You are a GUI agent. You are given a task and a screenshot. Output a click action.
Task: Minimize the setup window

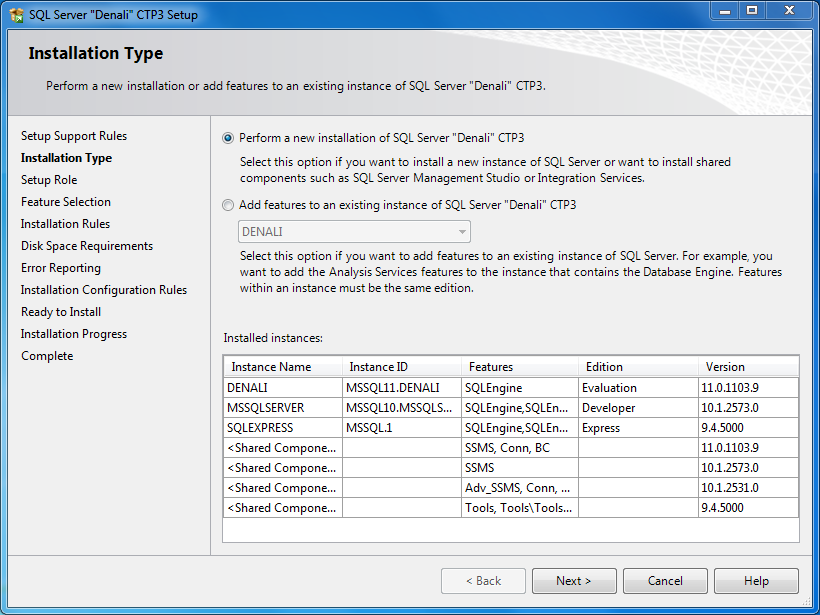tap(725, 10)
